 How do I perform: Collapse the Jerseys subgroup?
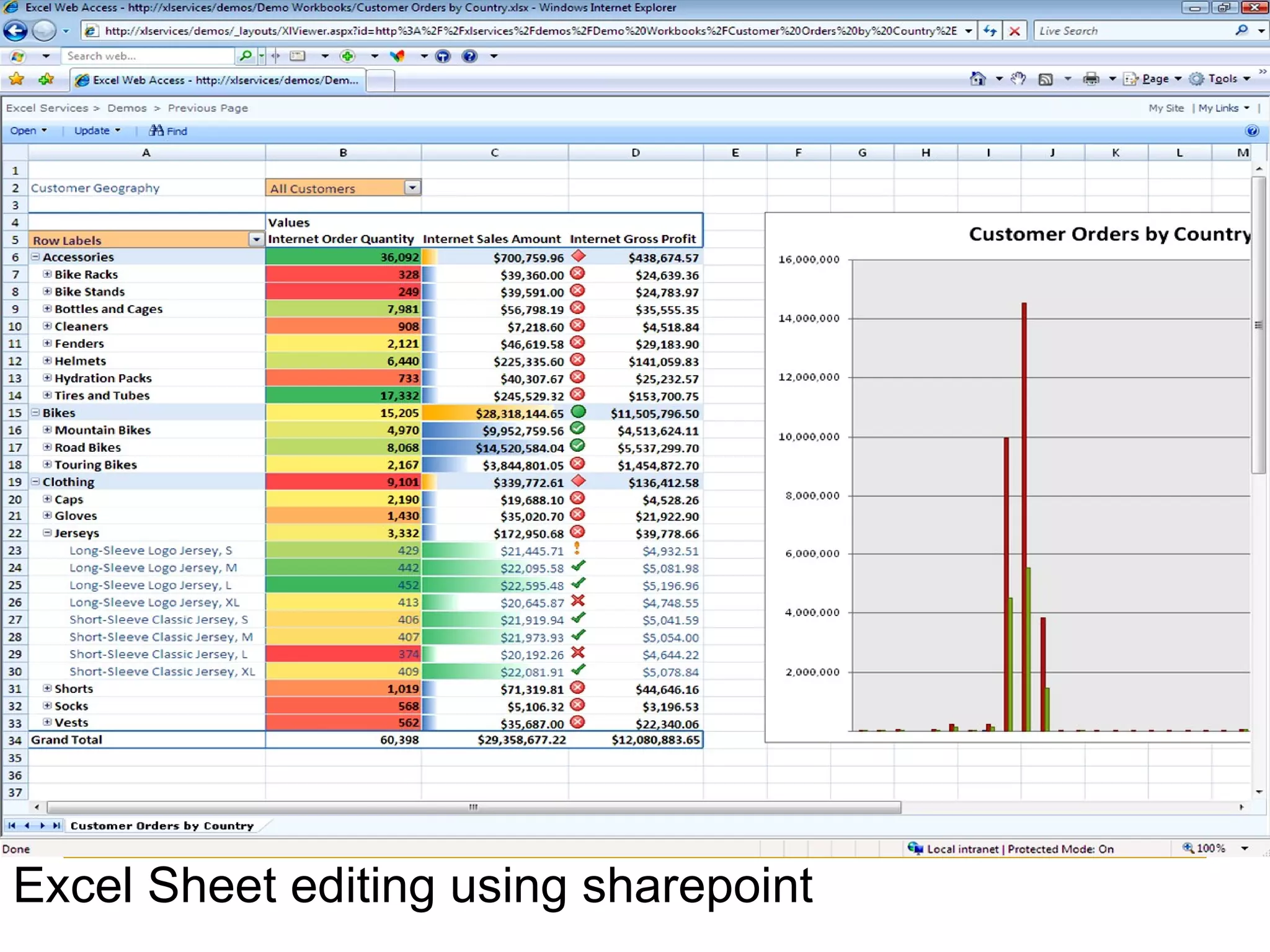[47, 532]
